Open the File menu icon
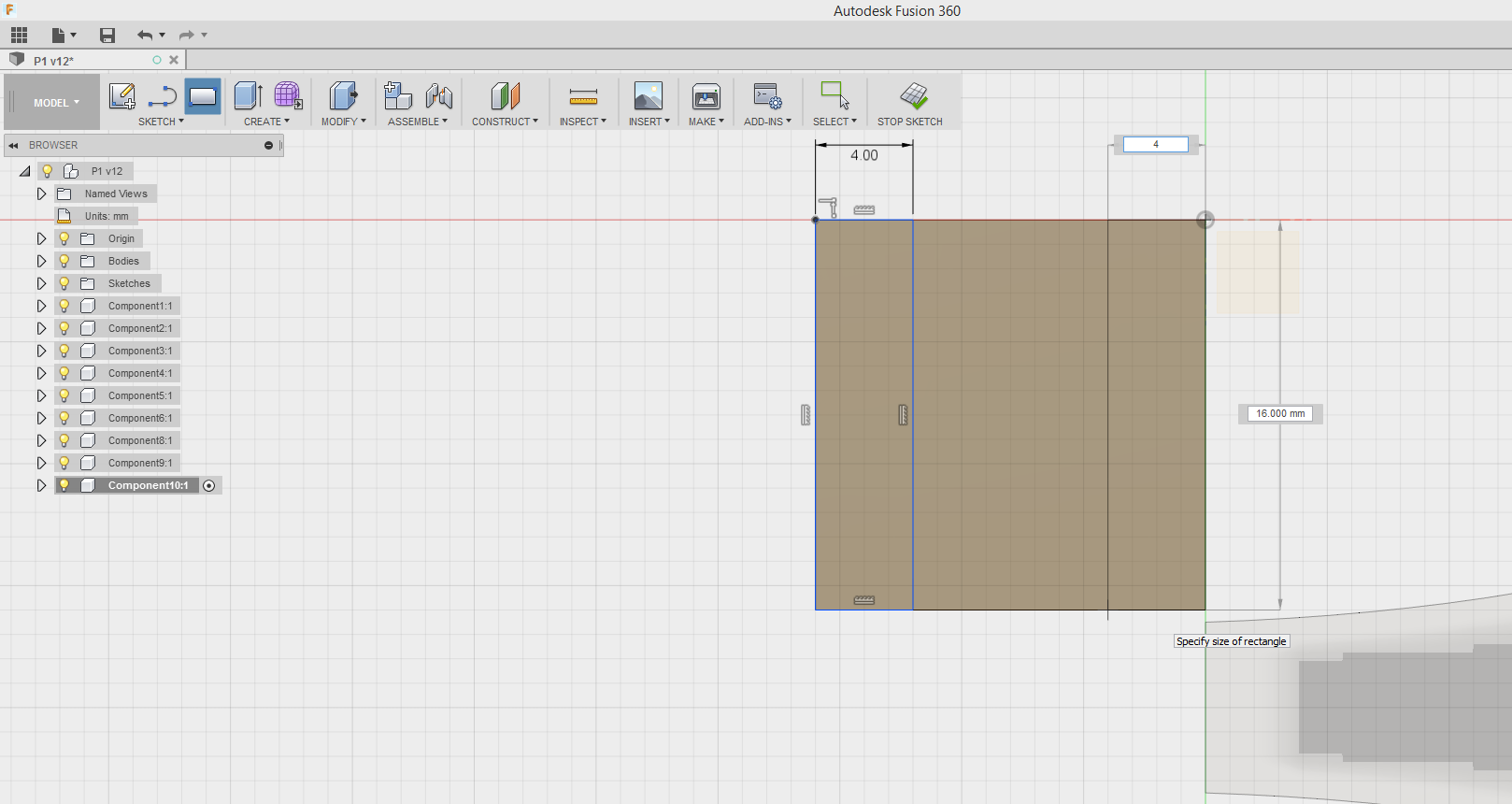Viewport: 1512px width, 804px height. (59, 36)
